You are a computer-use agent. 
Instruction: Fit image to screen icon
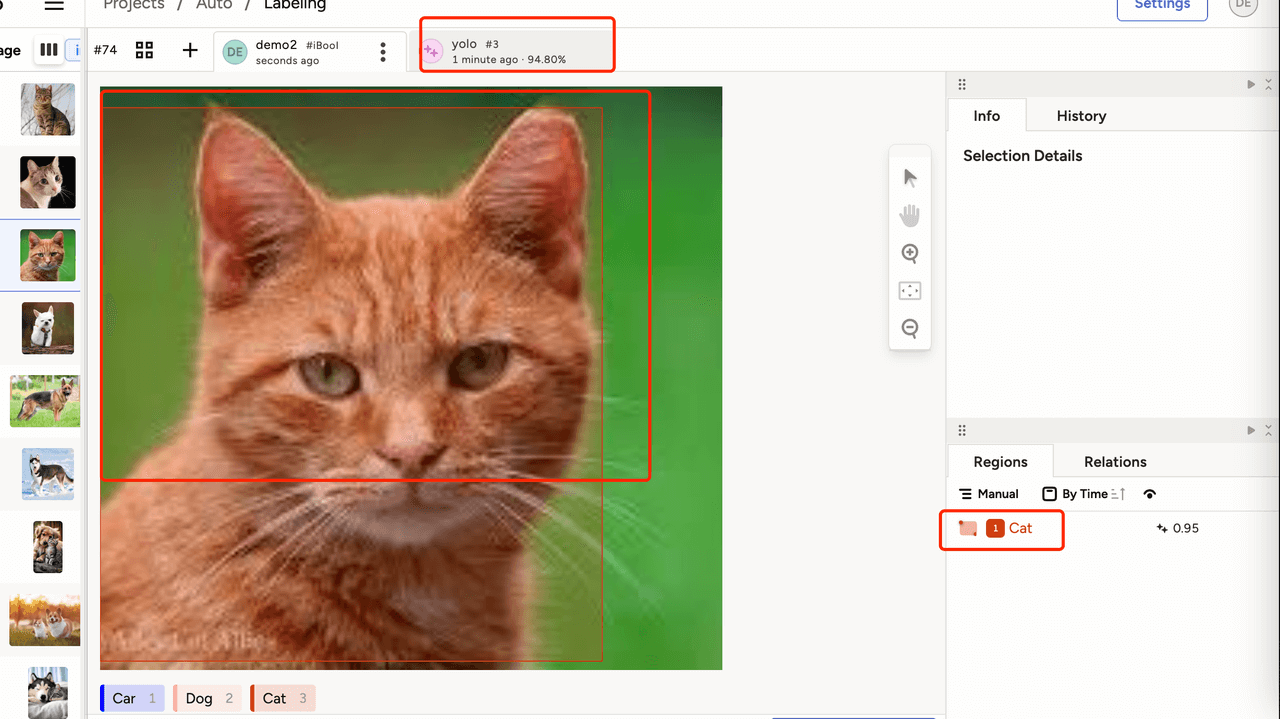tap(910, 291)
